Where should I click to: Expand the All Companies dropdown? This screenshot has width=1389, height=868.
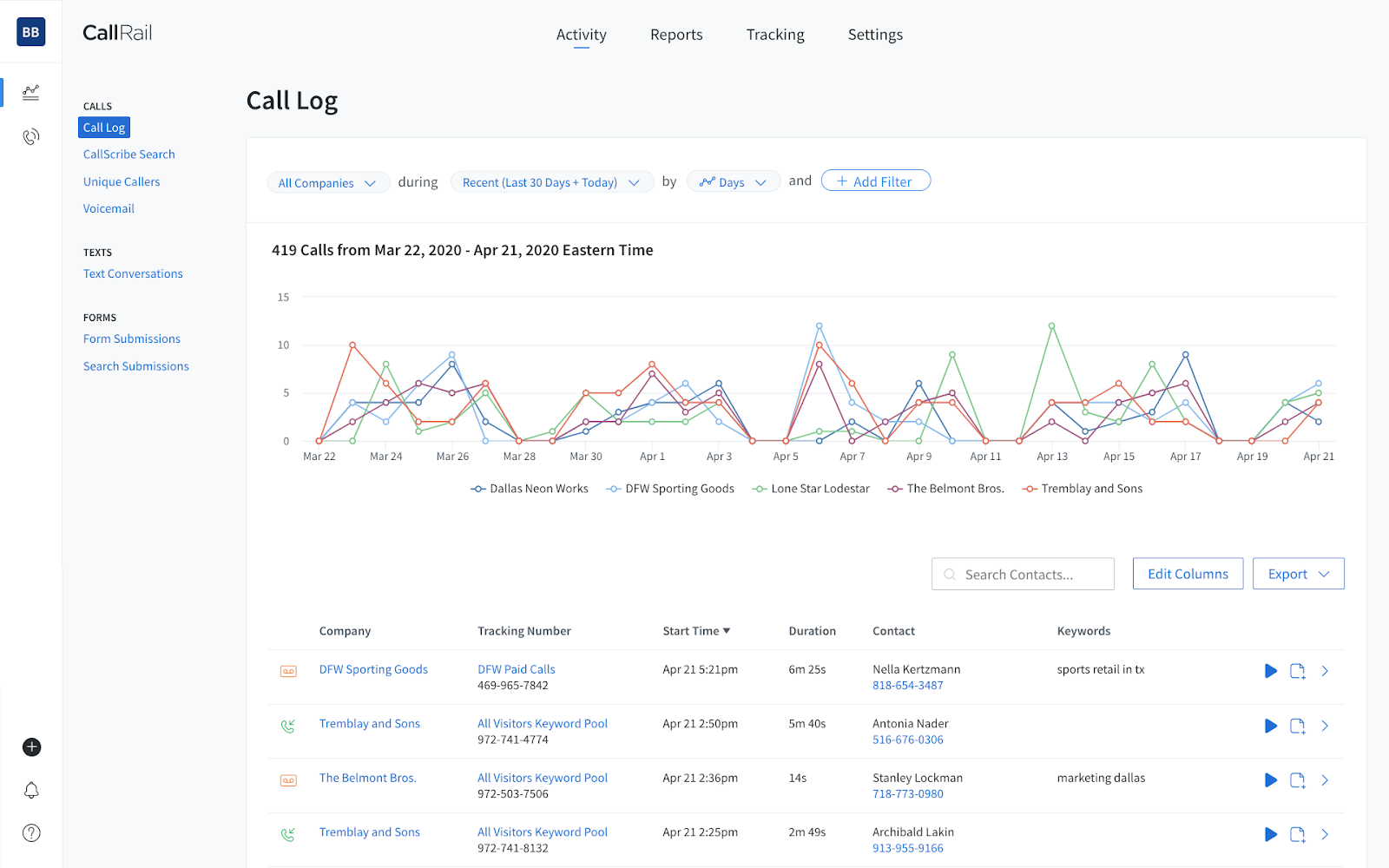(x=326, y=183)
